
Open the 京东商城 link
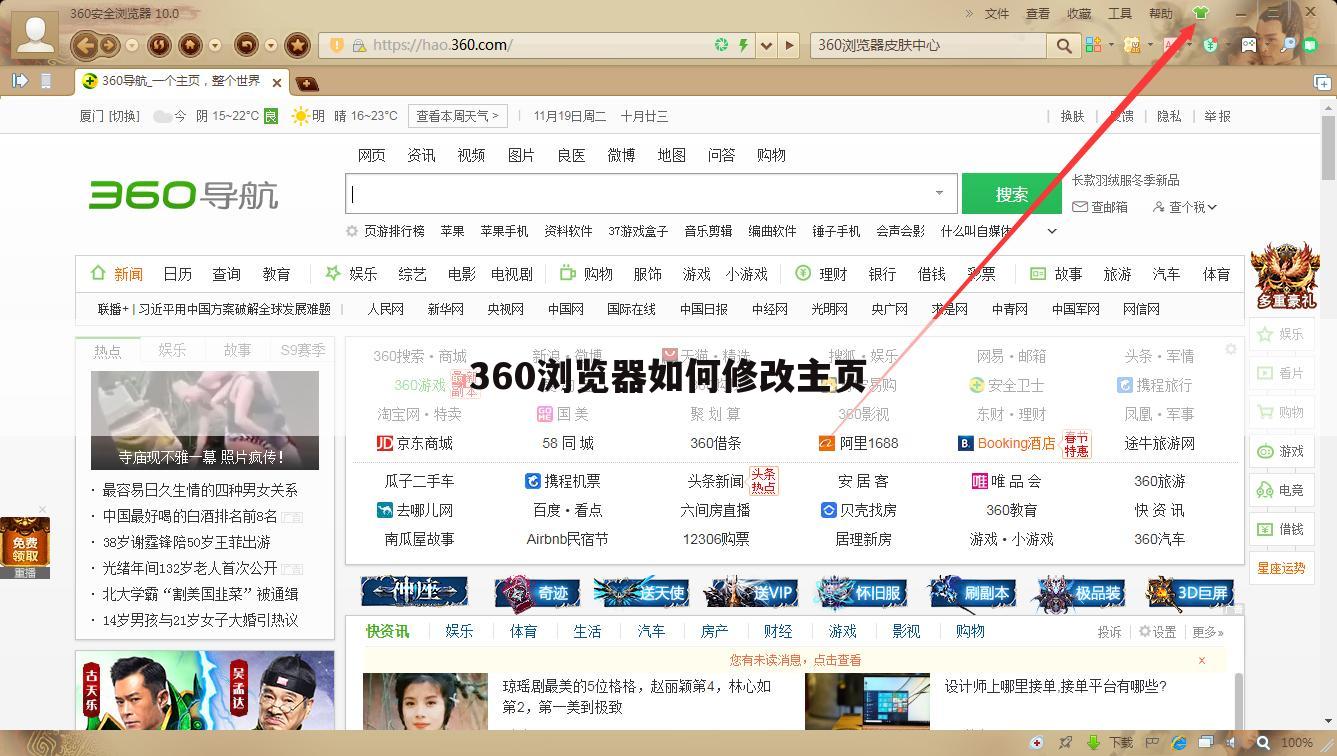point(414,443)
